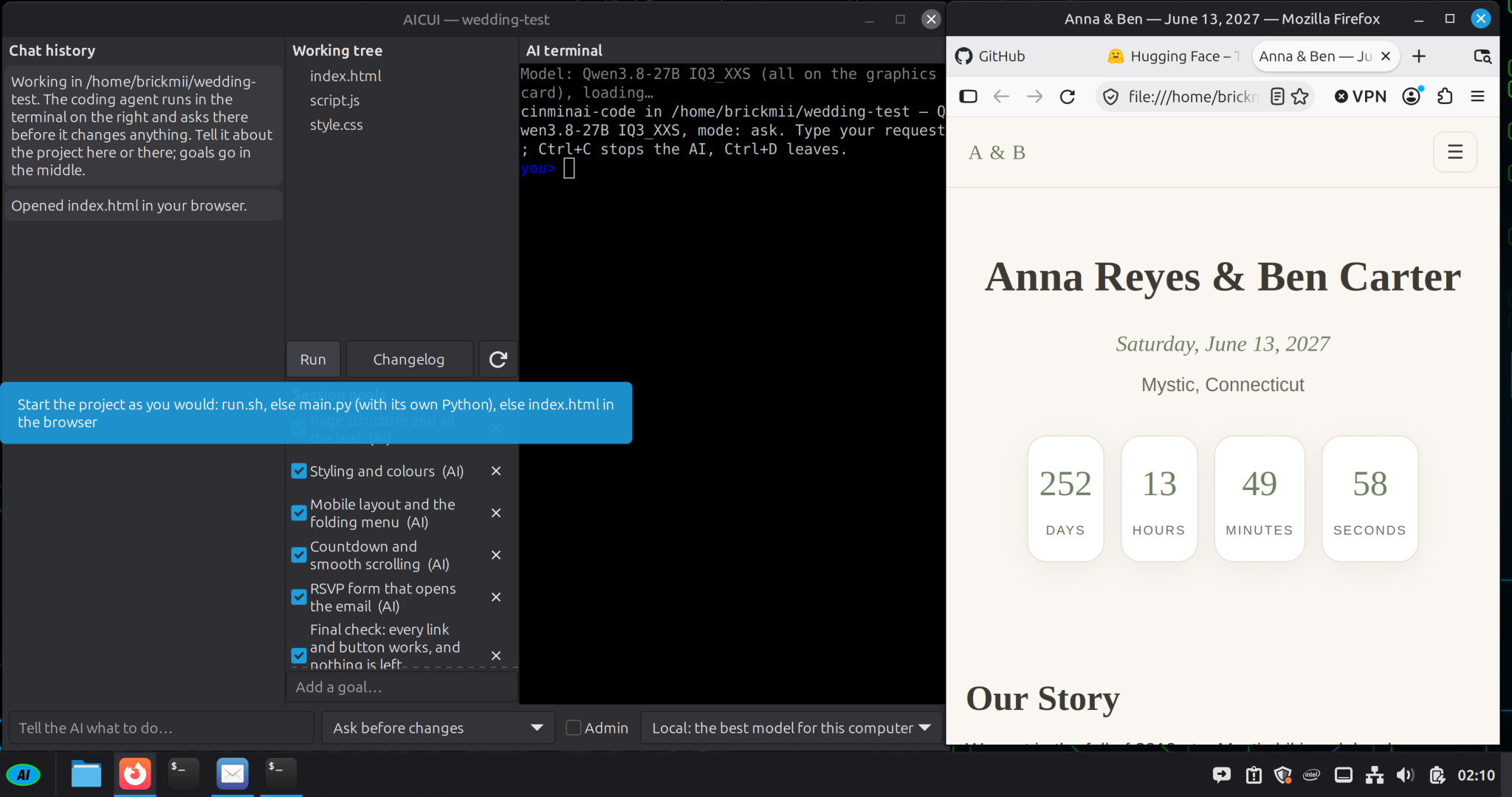Click the SECONDS countdown card
This screenshot has width=1512, height=797.
click(1370, 499)
